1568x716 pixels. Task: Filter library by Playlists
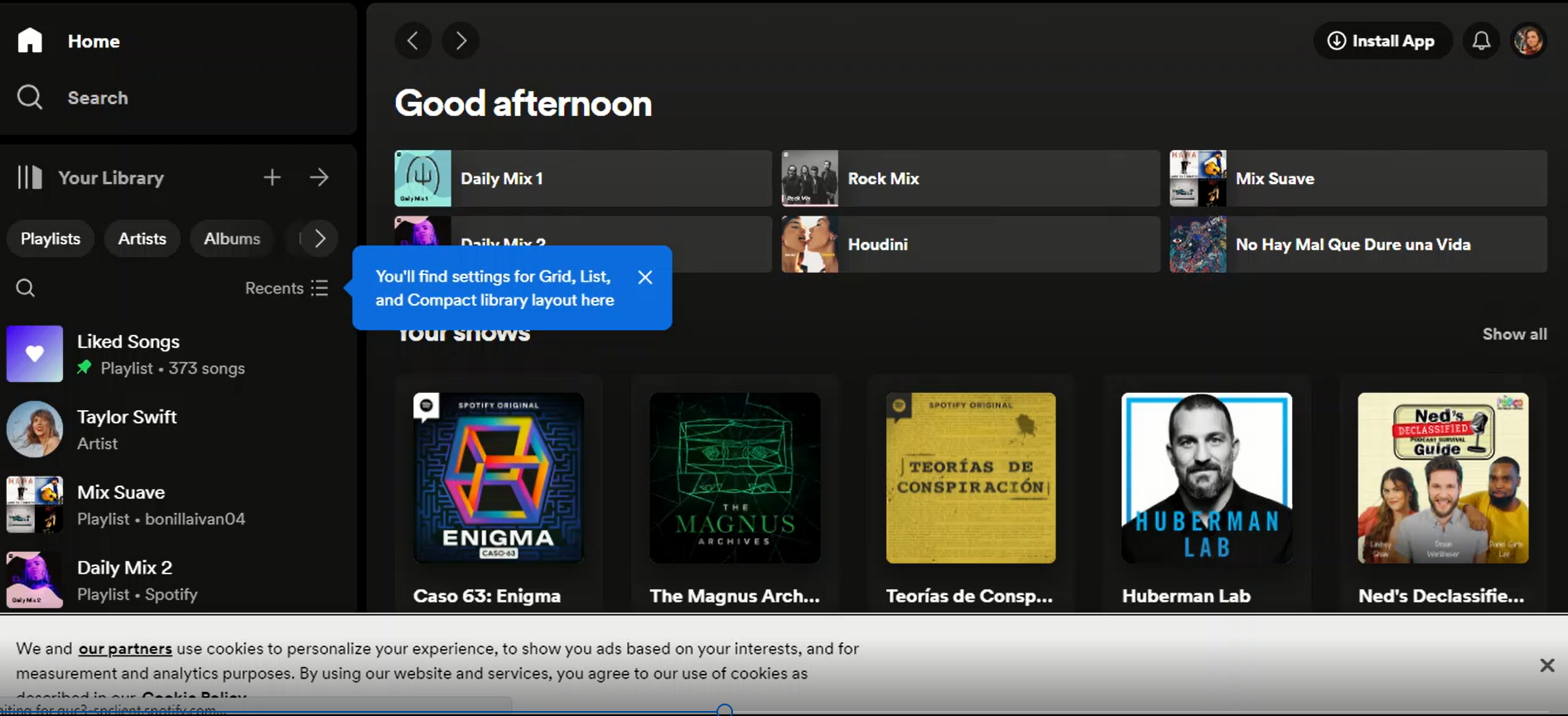pos(51,239)
